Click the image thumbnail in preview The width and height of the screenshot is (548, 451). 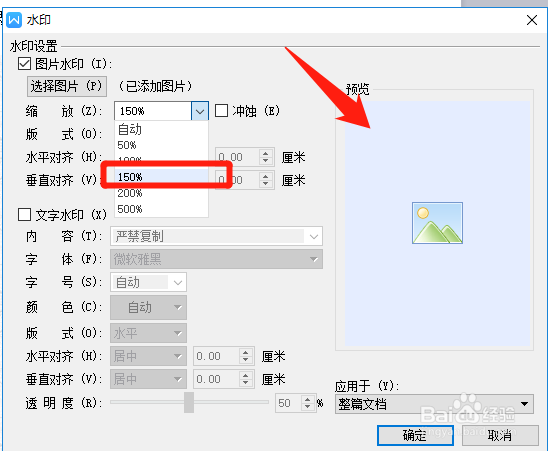pyautogui.click(x=437, y=223)
